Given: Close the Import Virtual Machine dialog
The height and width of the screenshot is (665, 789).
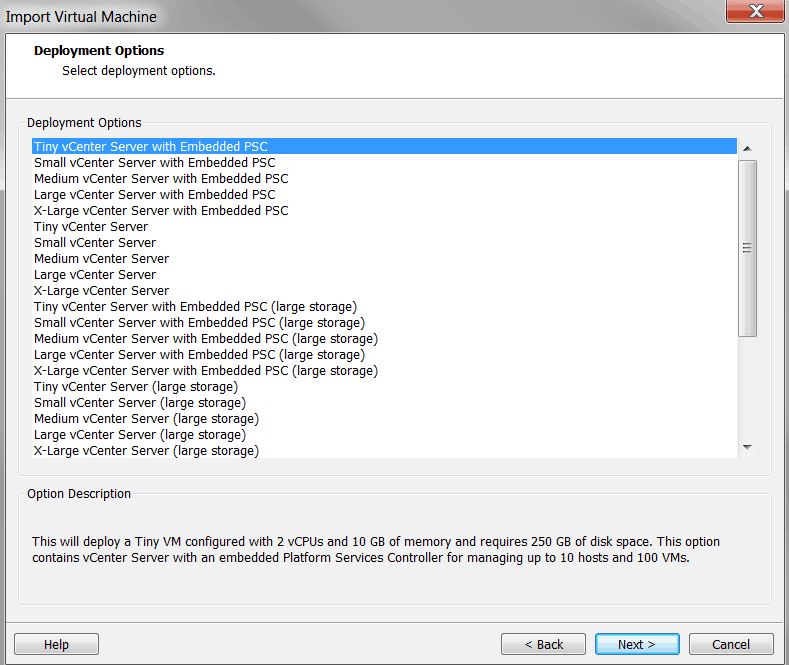Looking at the screenshot, I should coord(757,12).
